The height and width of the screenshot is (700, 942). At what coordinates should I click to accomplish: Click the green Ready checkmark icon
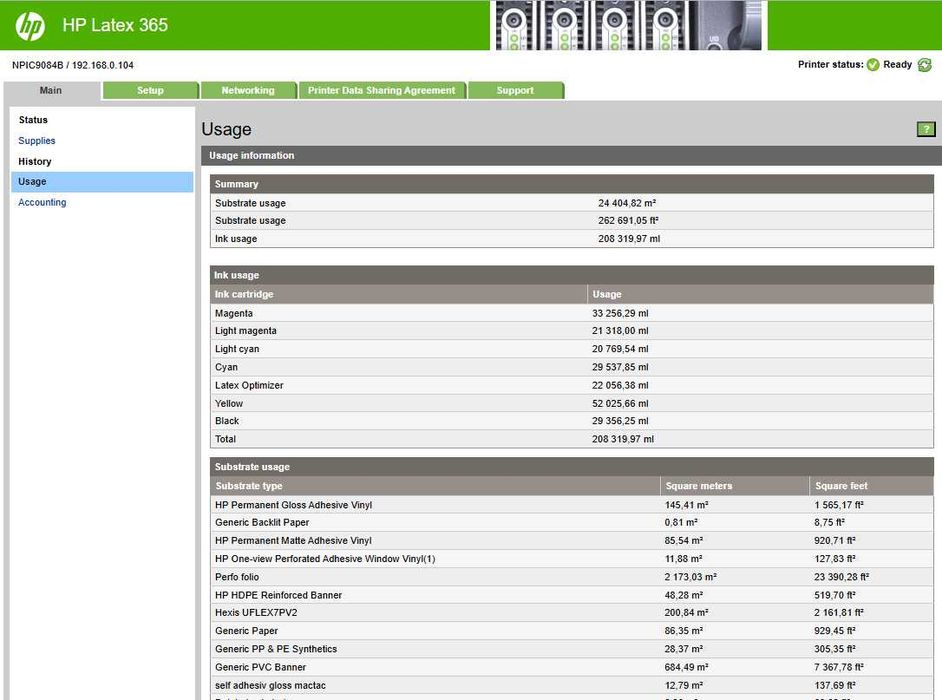873,65
